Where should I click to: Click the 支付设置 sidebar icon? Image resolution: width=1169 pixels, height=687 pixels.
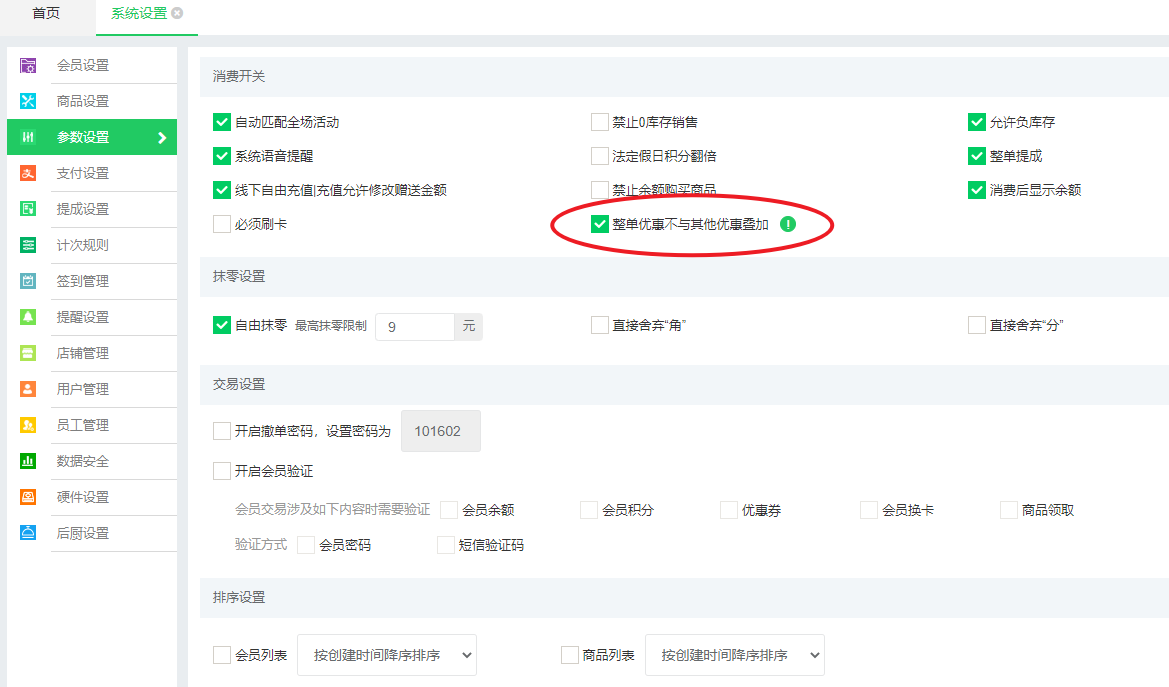[x=28, y=174]
